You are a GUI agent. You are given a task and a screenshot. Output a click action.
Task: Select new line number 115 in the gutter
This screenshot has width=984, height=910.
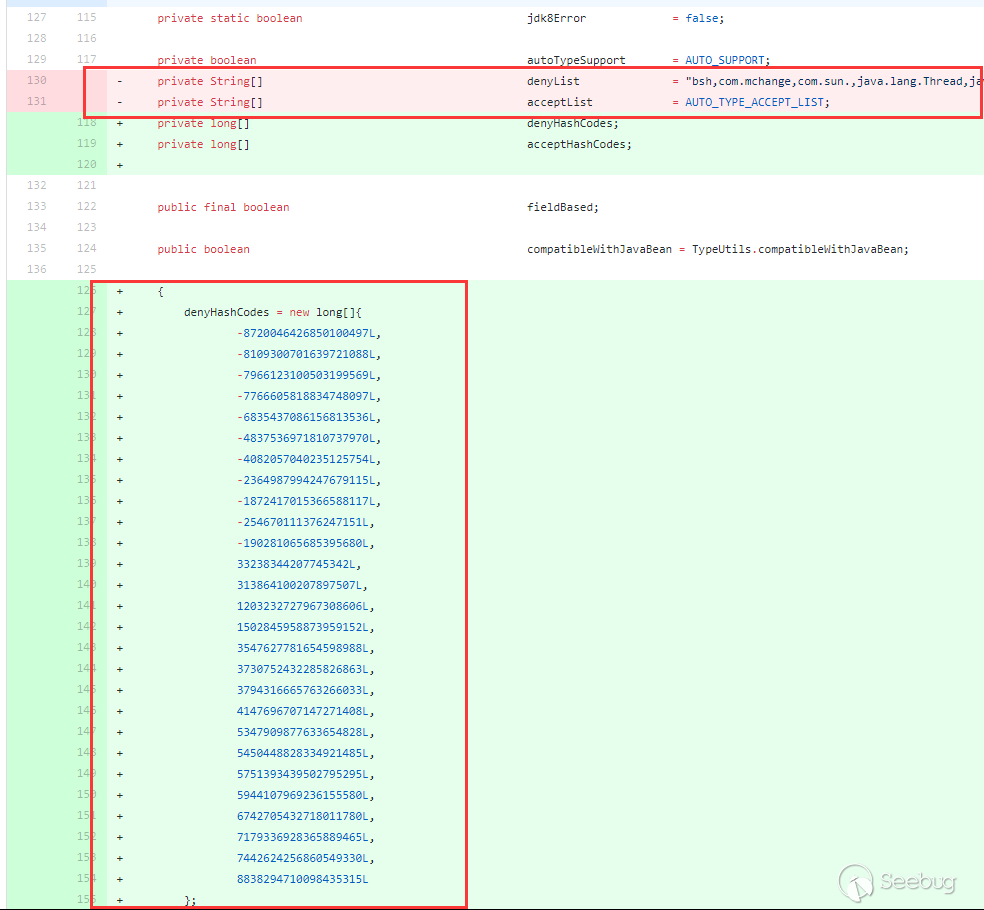click(x=86, y=17)
